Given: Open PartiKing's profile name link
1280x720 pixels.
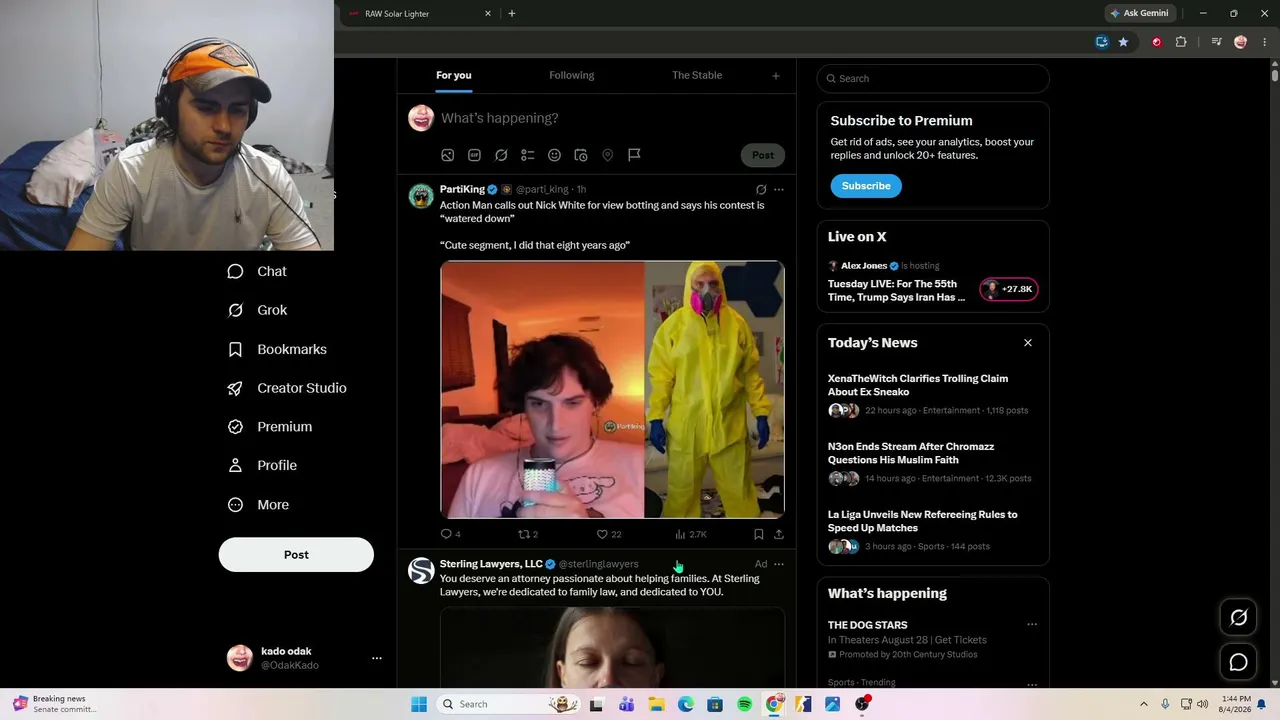Looking at the screenshot, I should [x=462, y=189].
